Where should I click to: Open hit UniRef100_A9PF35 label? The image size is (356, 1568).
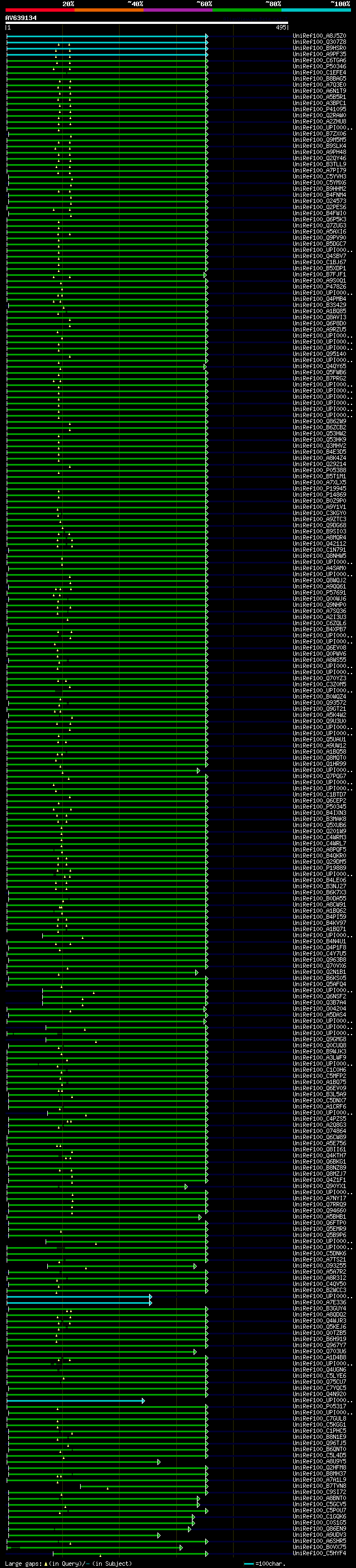coord(319,54)
